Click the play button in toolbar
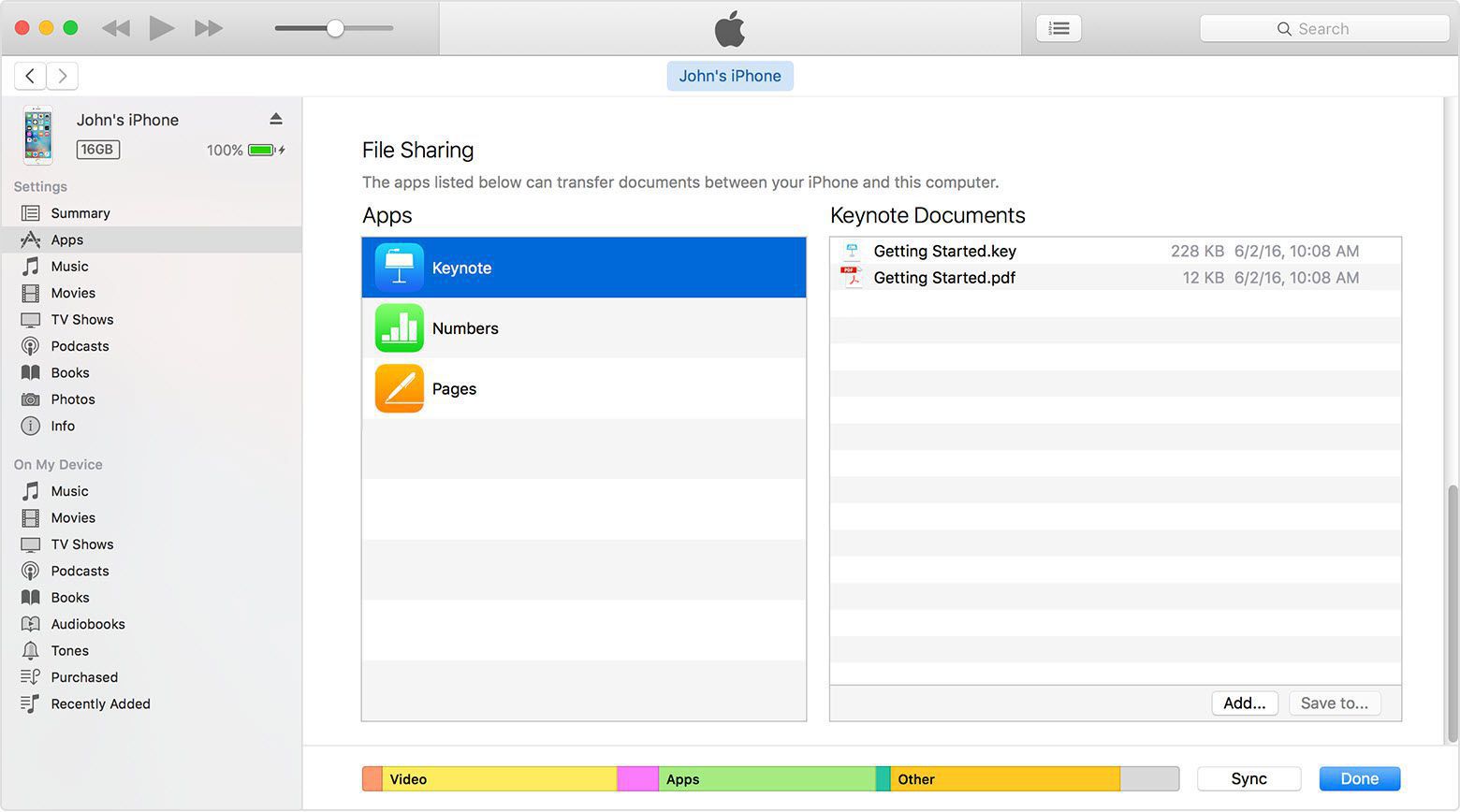 (x=161, y=28)
